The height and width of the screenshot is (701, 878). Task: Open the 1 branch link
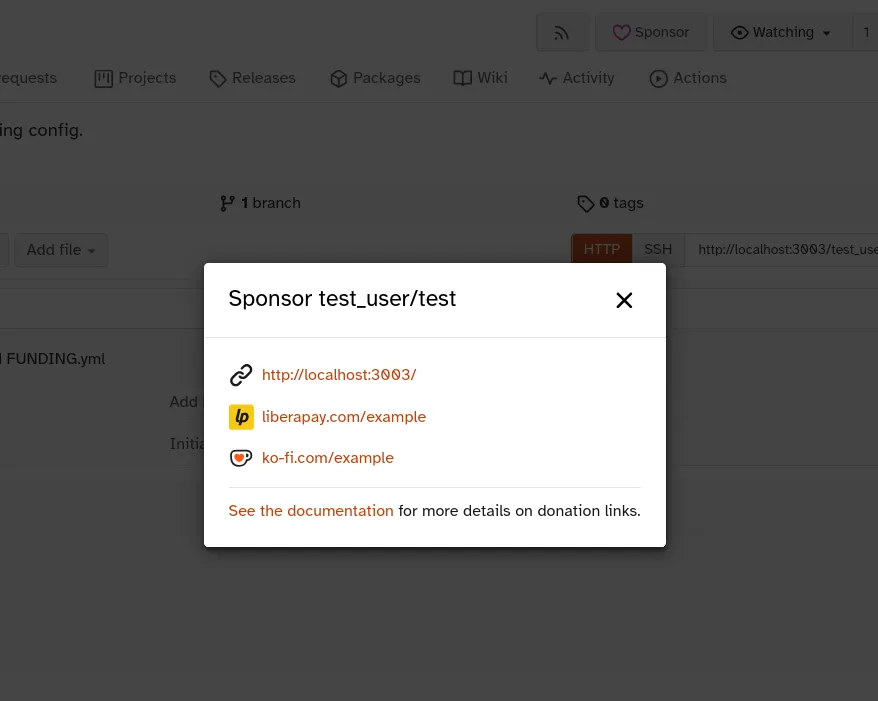(260, 203)
